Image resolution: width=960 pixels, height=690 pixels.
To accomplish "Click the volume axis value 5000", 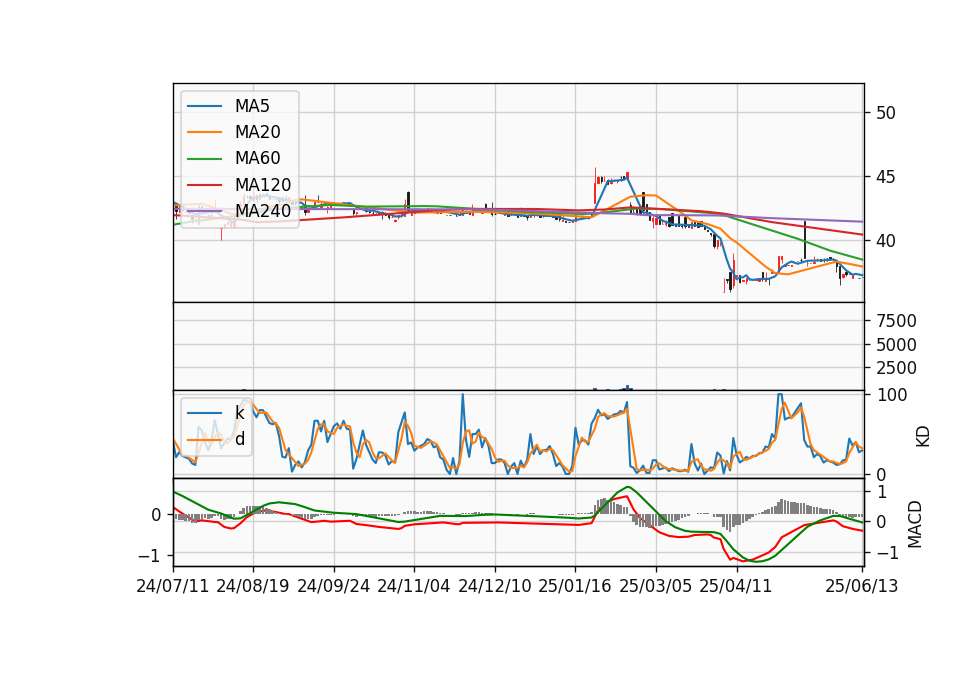I will tap(896, 345).
